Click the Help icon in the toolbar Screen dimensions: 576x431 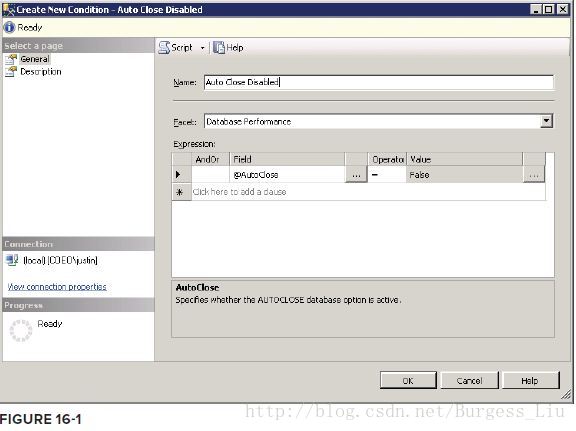click(x=219, y=48)
